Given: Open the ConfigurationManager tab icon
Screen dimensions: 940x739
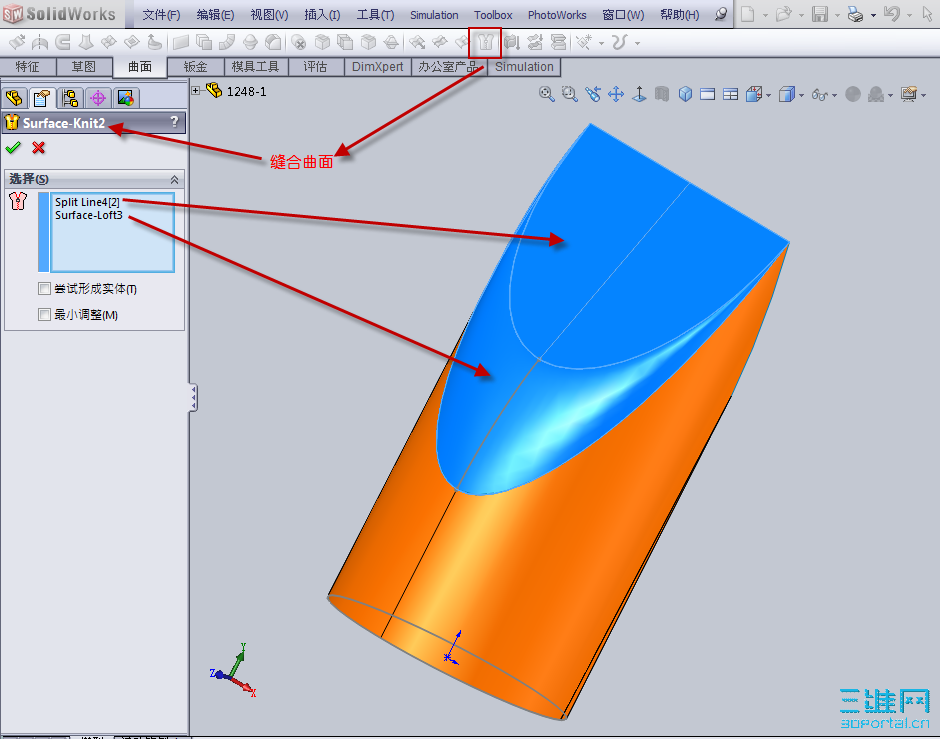Looking at the screenshot, I should (70, 98).
